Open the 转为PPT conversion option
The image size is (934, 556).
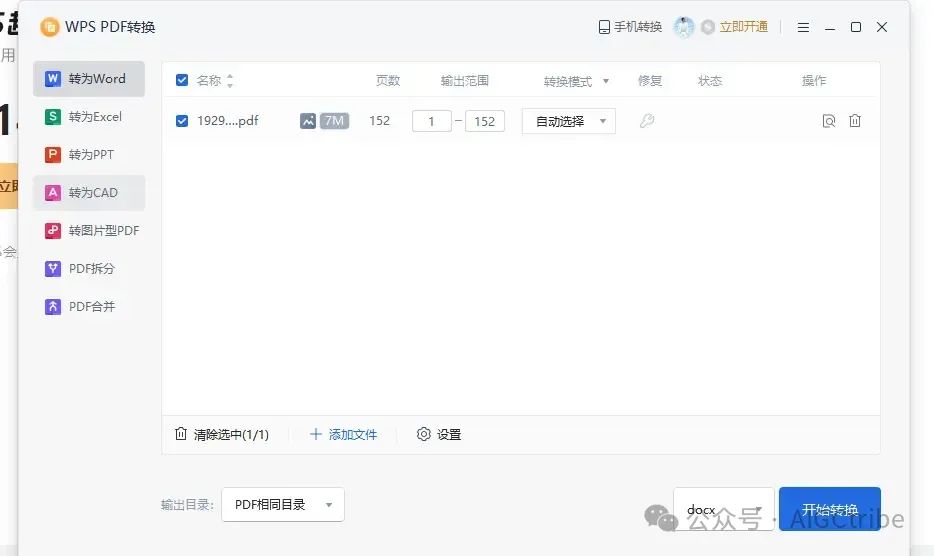[89, 155]
